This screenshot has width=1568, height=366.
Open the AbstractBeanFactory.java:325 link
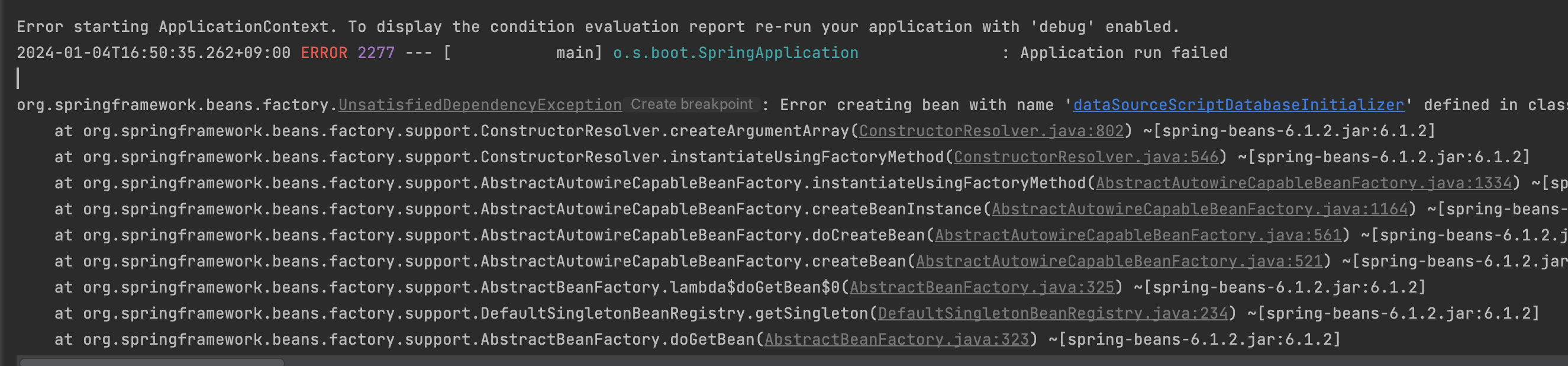click(982, 287)
